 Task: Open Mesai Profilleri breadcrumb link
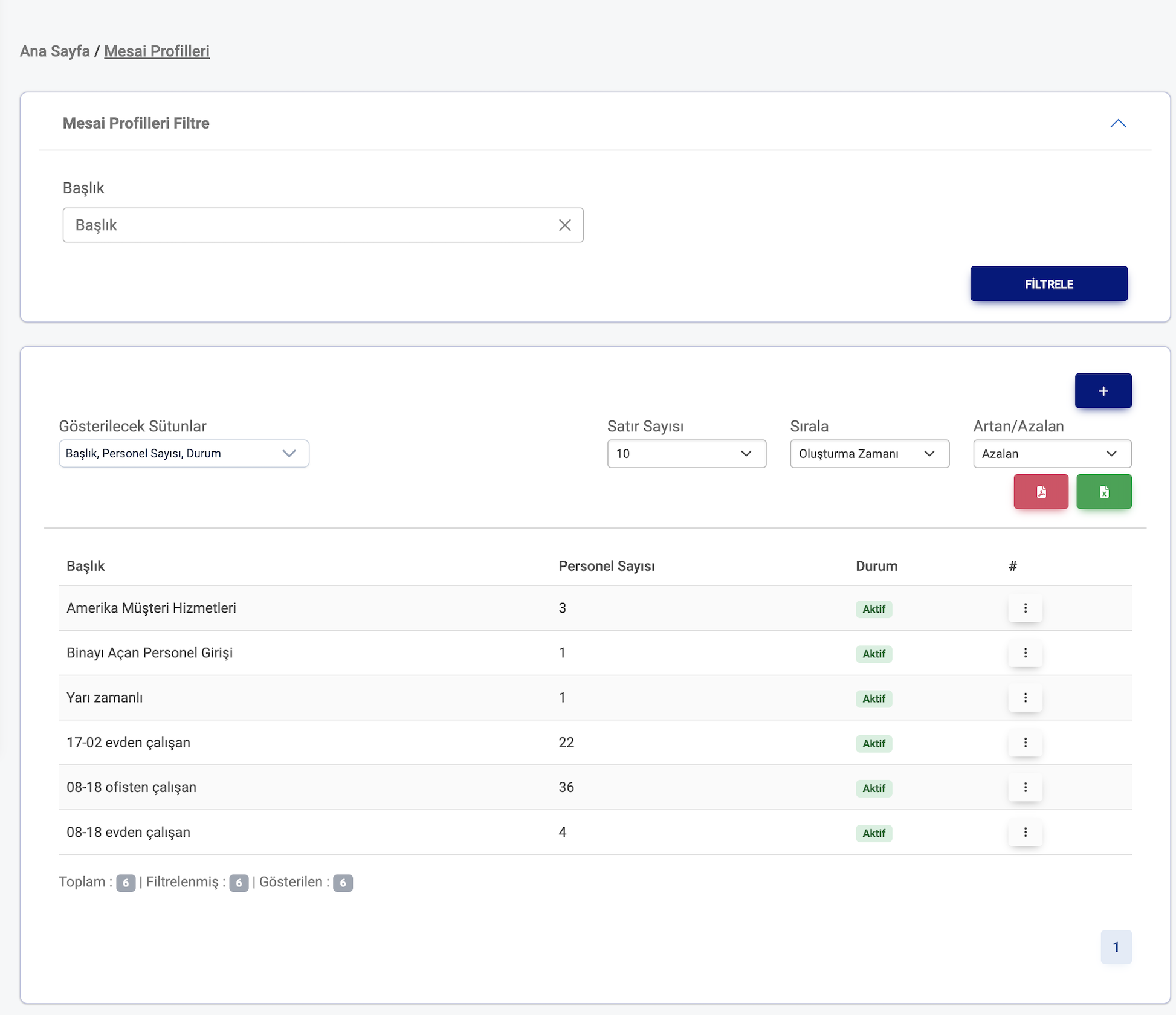point(157,51)
